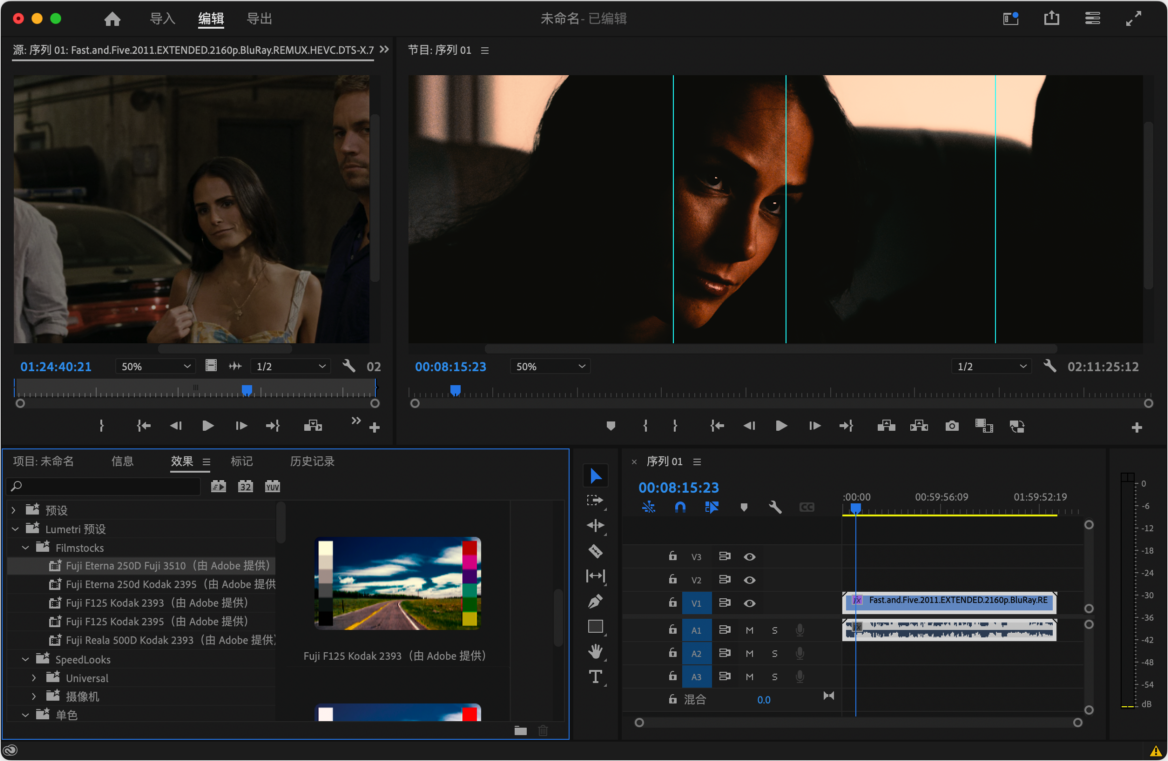Select the Pen tool
This screenshot has height=761, width=1168.
pos(595,602)
